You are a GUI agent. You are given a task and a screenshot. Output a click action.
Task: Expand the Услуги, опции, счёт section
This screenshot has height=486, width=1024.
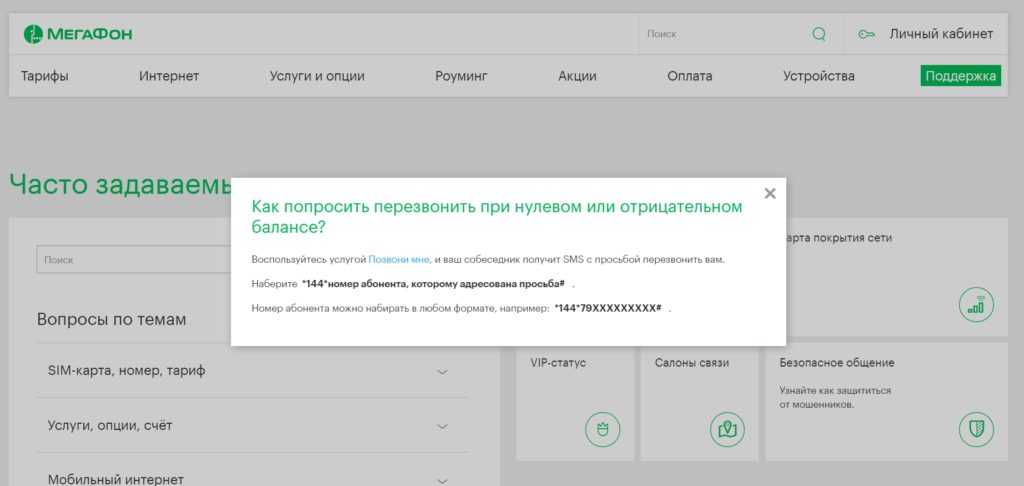point(442,426)
